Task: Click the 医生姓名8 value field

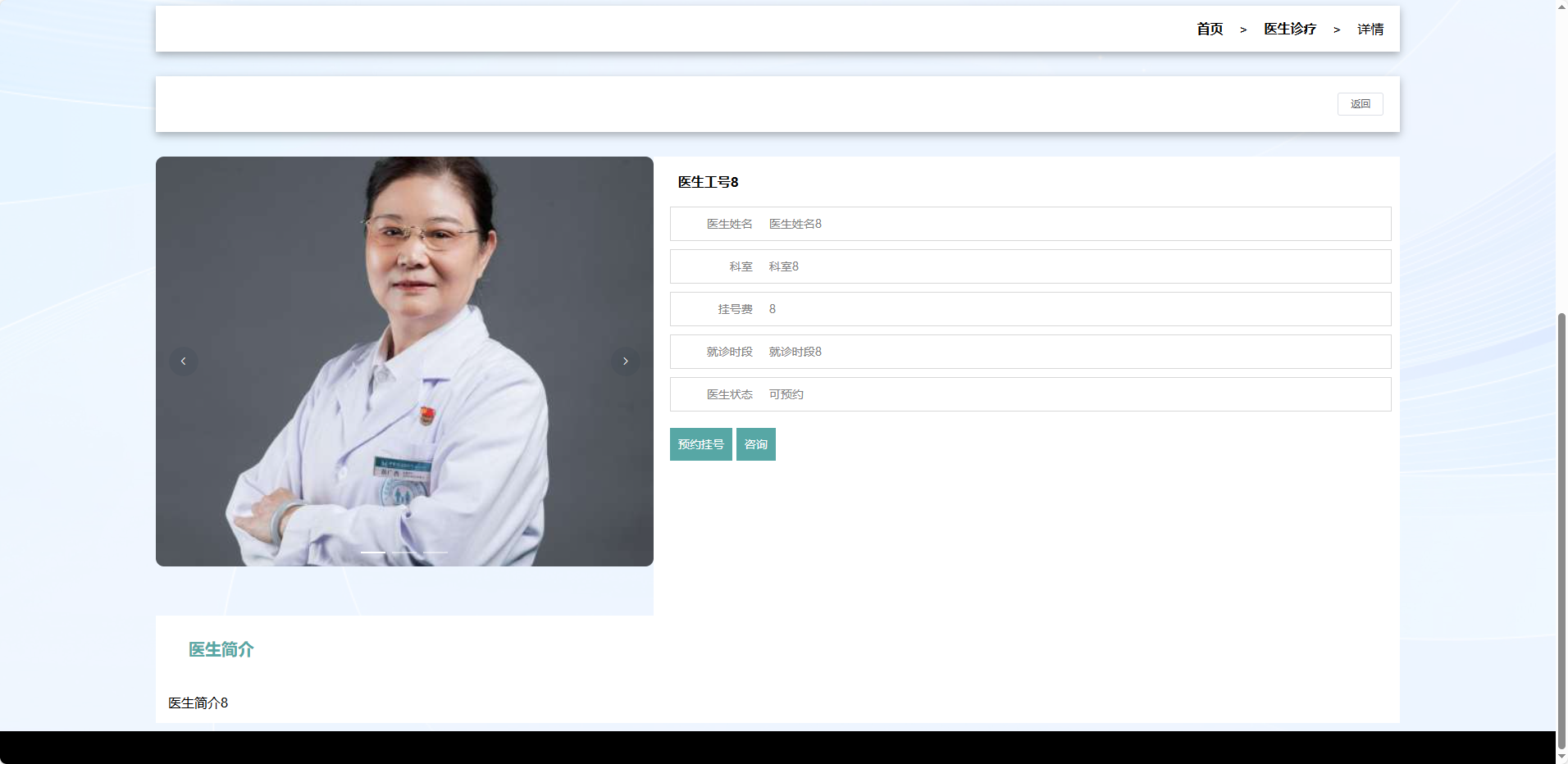Action: pos(795,224)
